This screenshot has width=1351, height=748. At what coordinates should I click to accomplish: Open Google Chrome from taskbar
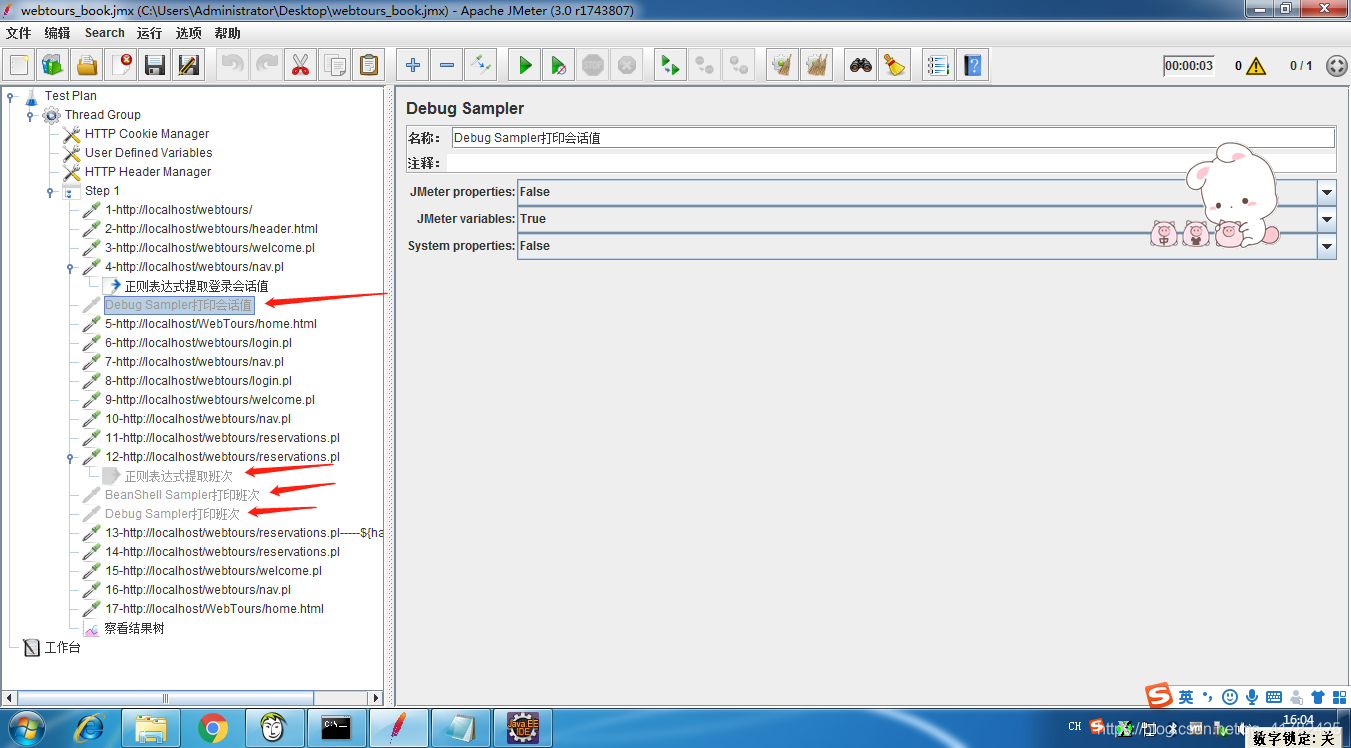coord(213,728)
